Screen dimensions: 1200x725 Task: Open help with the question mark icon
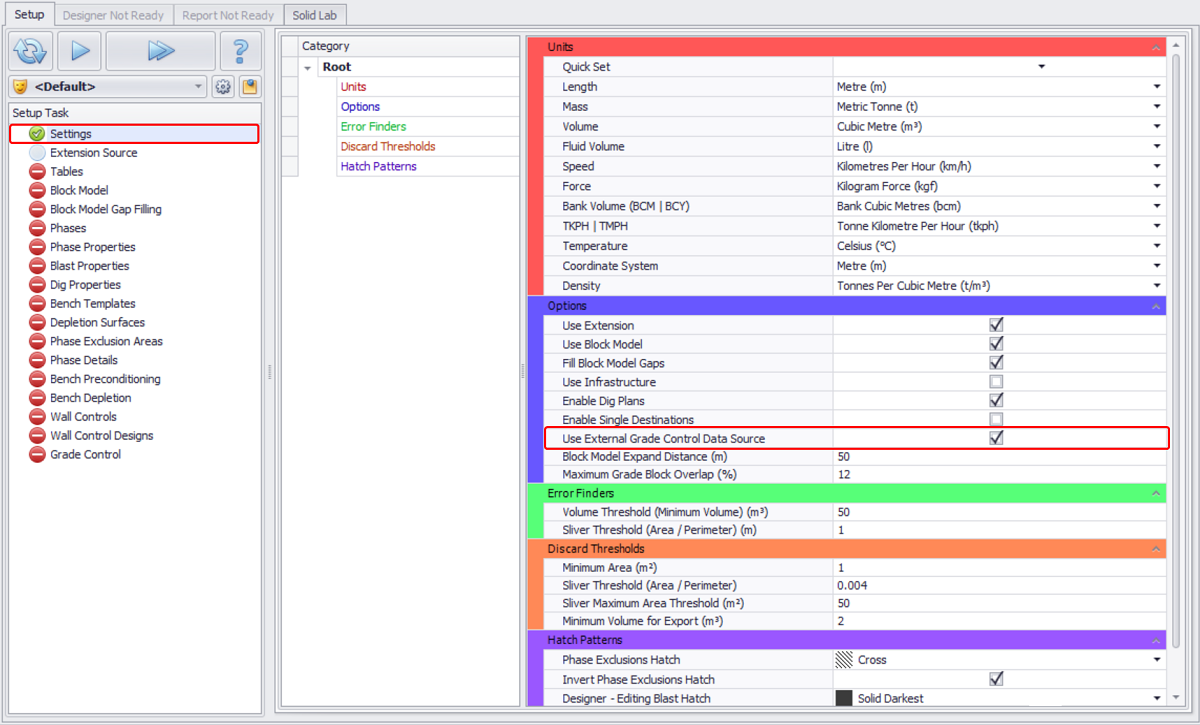click(x=240, y=50)
